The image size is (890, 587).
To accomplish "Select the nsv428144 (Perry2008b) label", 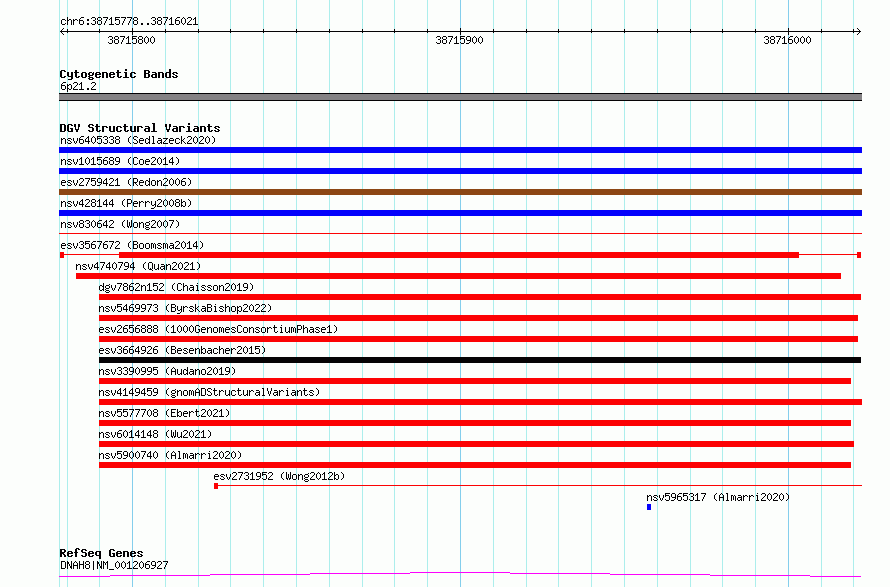I will click(126, 203).
